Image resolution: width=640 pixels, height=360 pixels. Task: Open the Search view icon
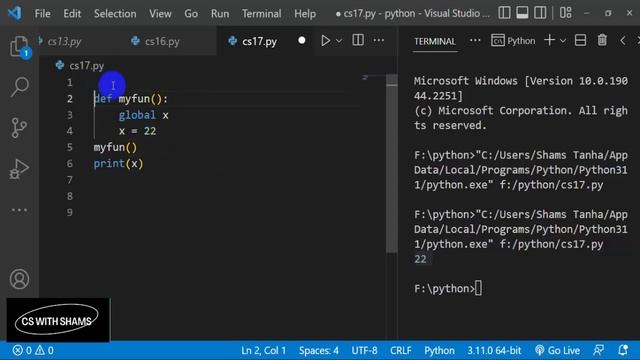[19, 87]
